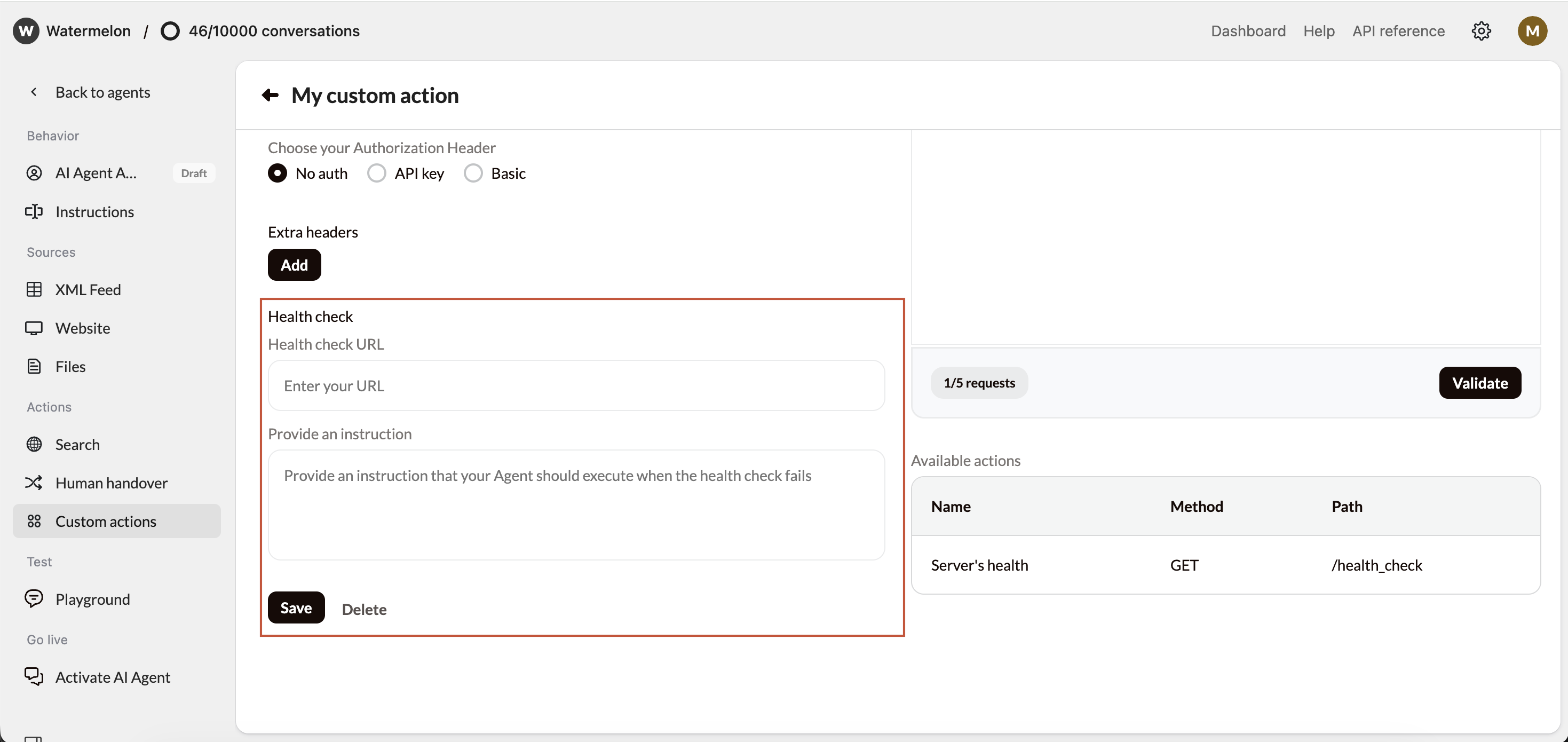Click the Health check URL input field
The width and height of the screenshot is (1568, 742).
click(576, 386)
